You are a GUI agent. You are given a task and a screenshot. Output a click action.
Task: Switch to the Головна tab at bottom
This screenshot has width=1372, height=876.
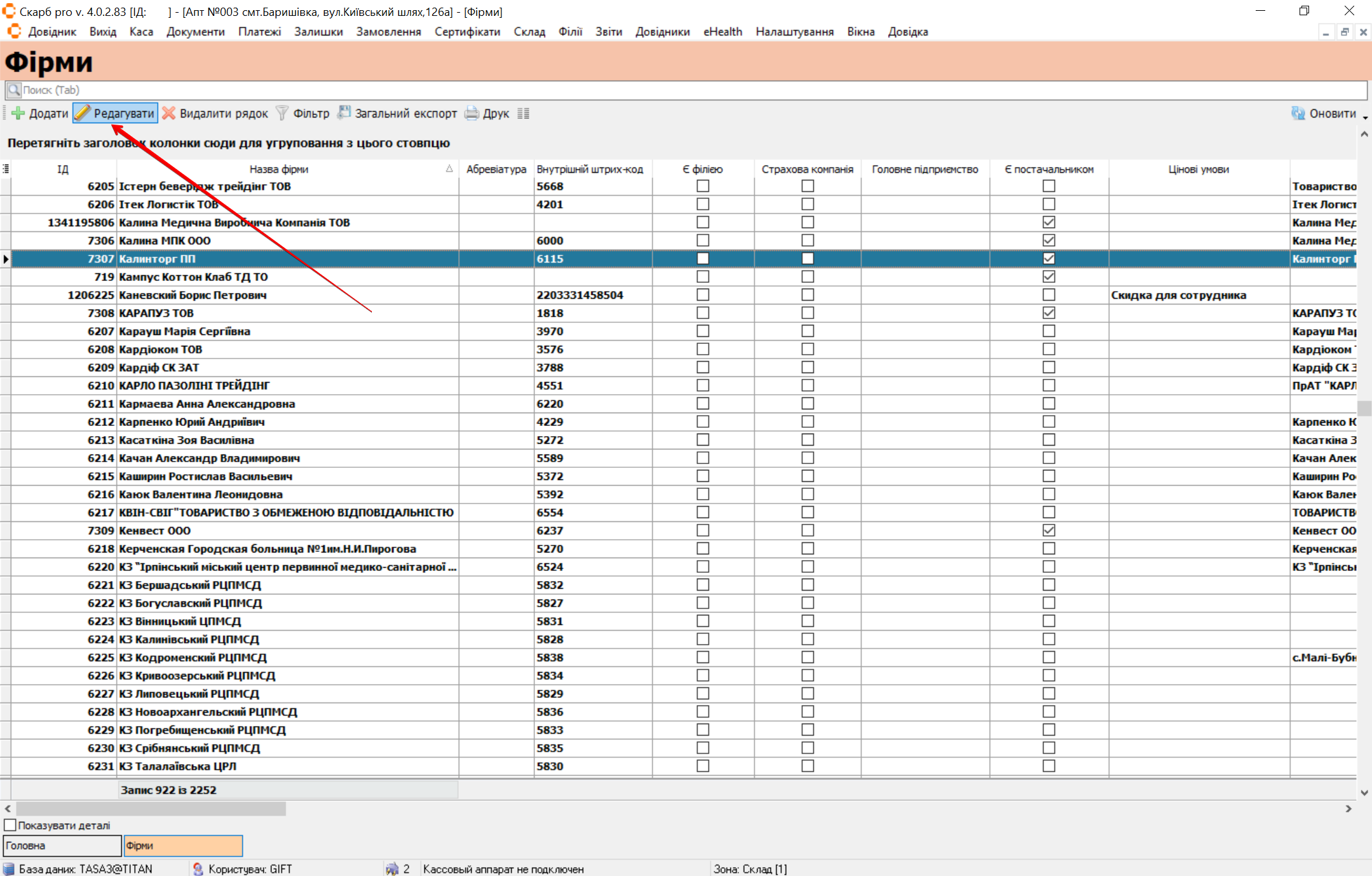62,845
